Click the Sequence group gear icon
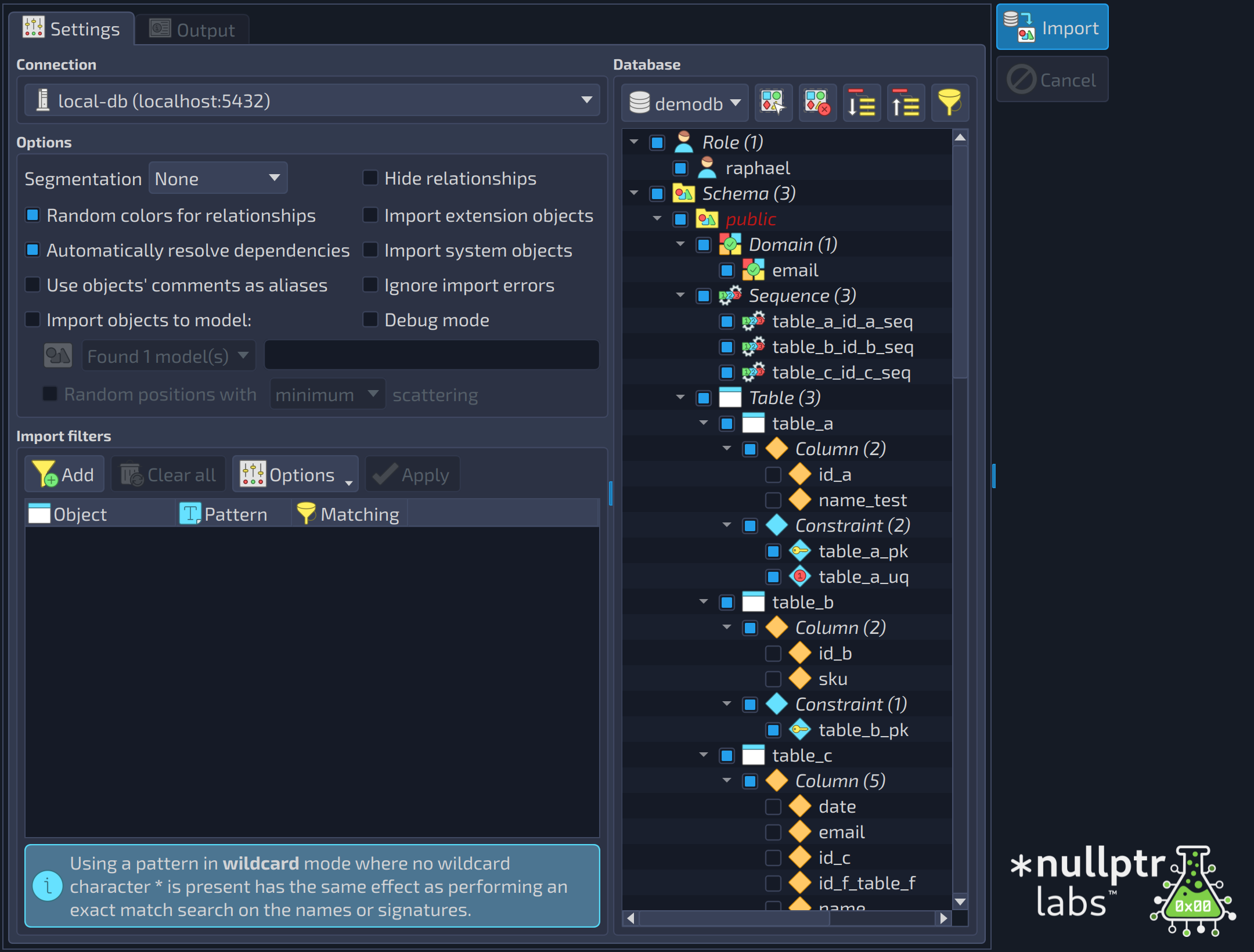Viewport: 1254px width, 952px height. pyautogui.click(x=730, y=295)
